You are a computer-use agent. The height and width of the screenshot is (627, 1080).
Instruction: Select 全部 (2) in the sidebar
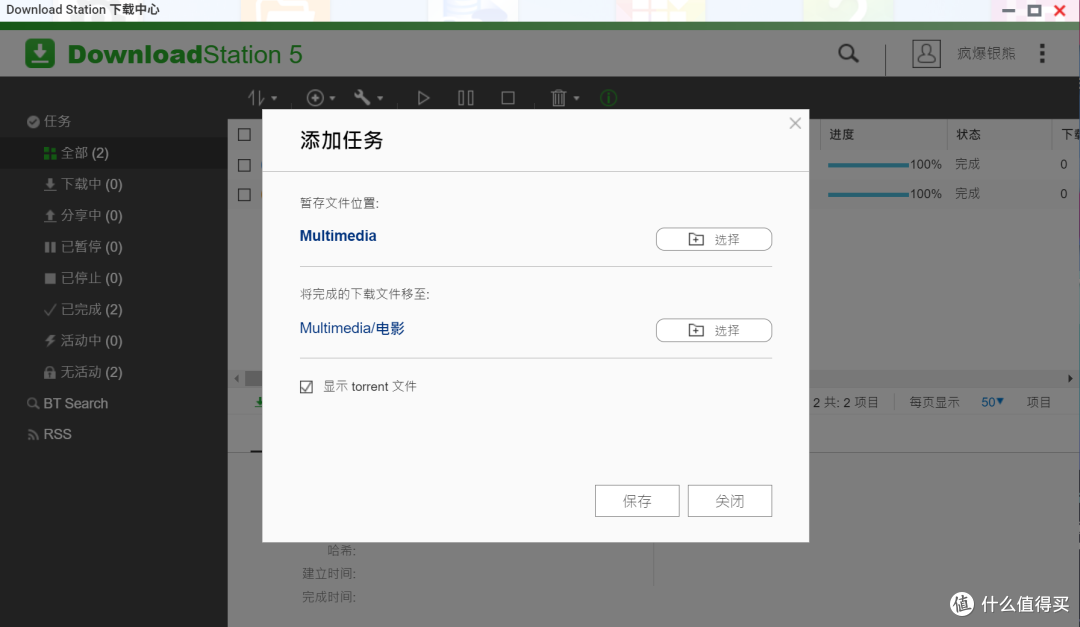coord(114,153)
